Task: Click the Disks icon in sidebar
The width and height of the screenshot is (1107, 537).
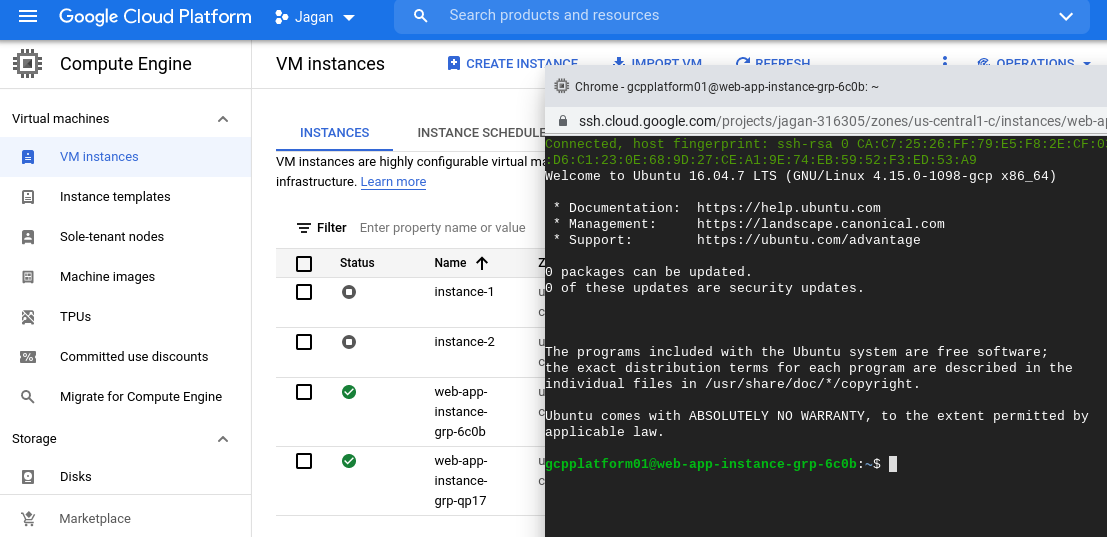Action: [28, 477]
